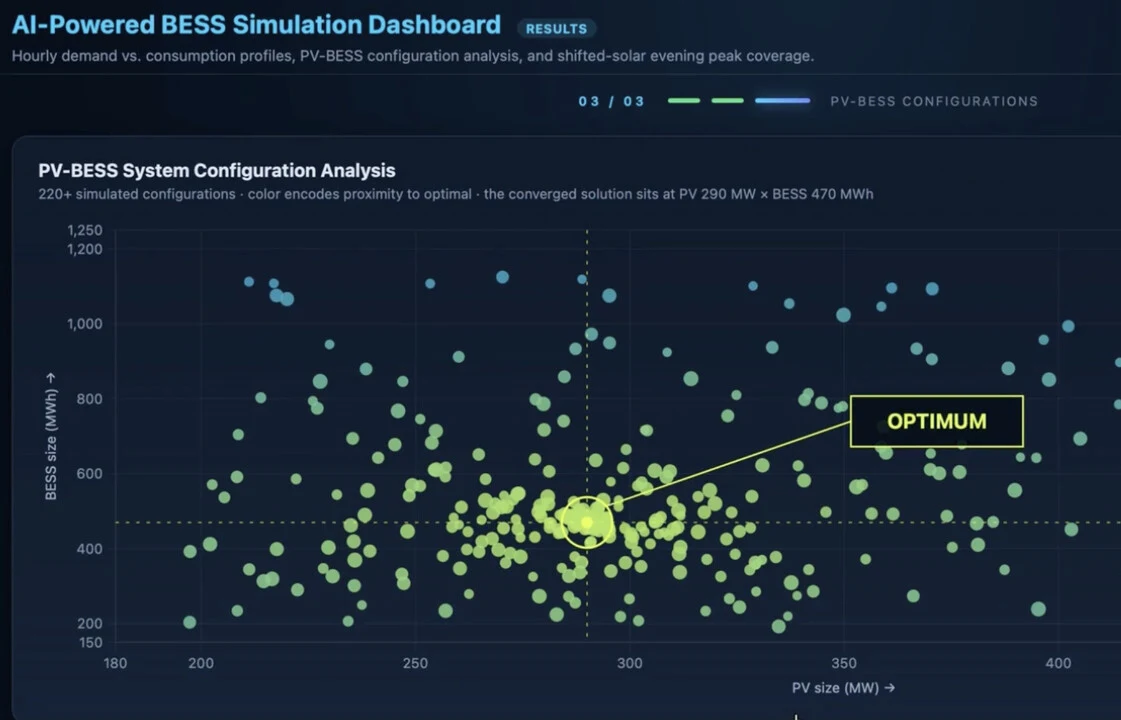Click the 400 x-axis tick label
Image resolution: width=1121 pixels, height=720 pixels.
[1058, 664]
